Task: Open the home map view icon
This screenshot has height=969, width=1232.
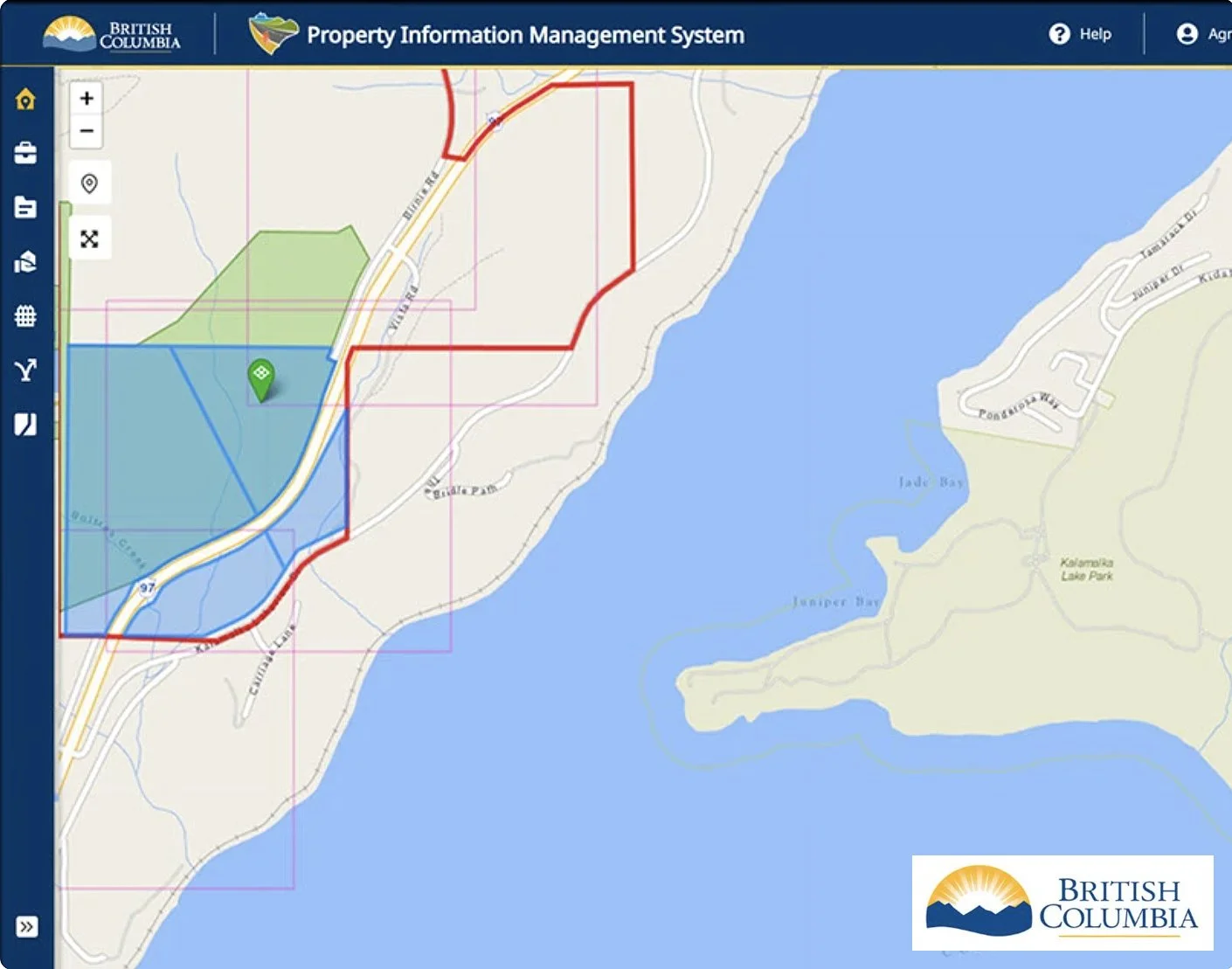Action: [x=25, y=100]
